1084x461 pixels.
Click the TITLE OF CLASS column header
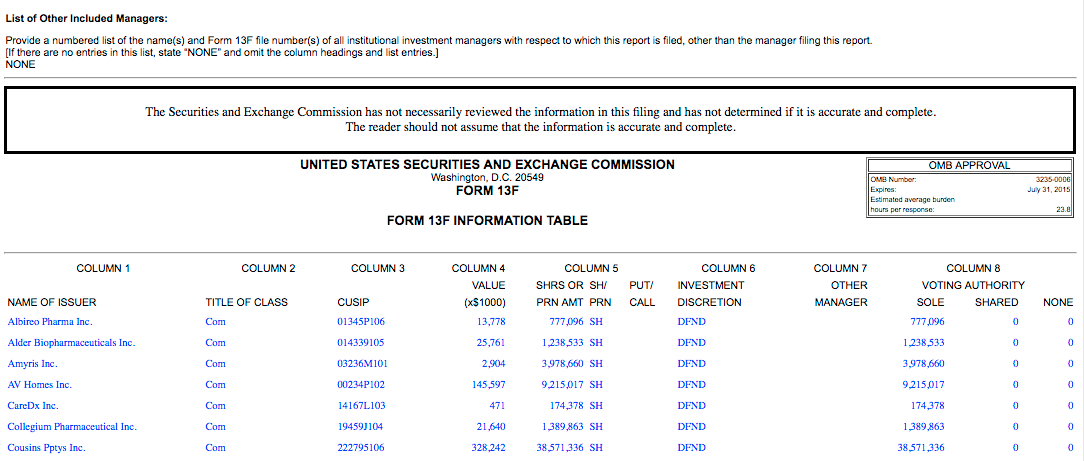point(246,302)
